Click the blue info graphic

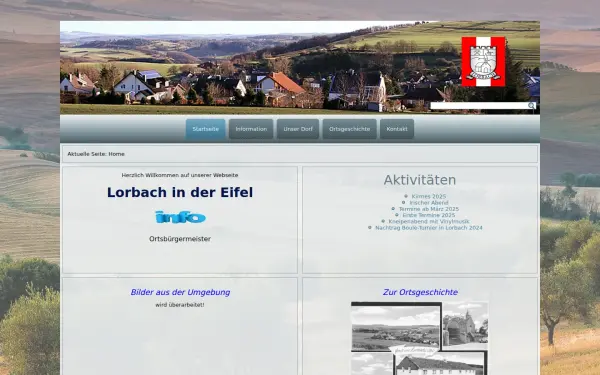[x=180, y=217]
